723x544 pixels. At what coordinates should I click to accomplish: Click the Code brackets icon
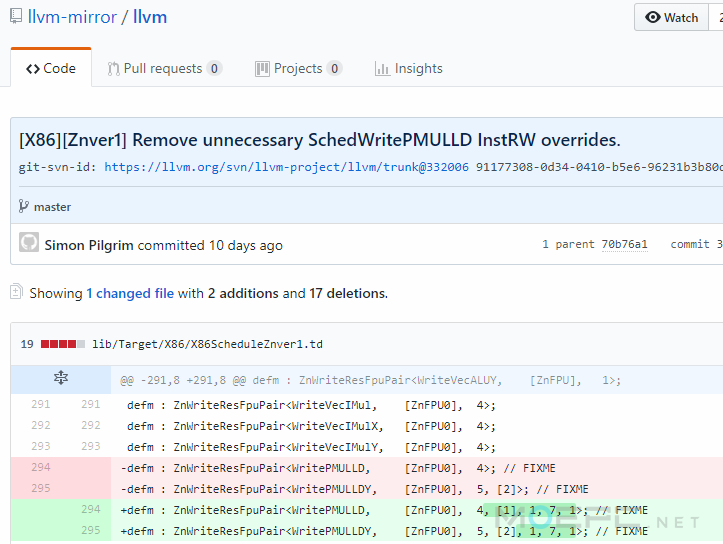click(33, 69)
